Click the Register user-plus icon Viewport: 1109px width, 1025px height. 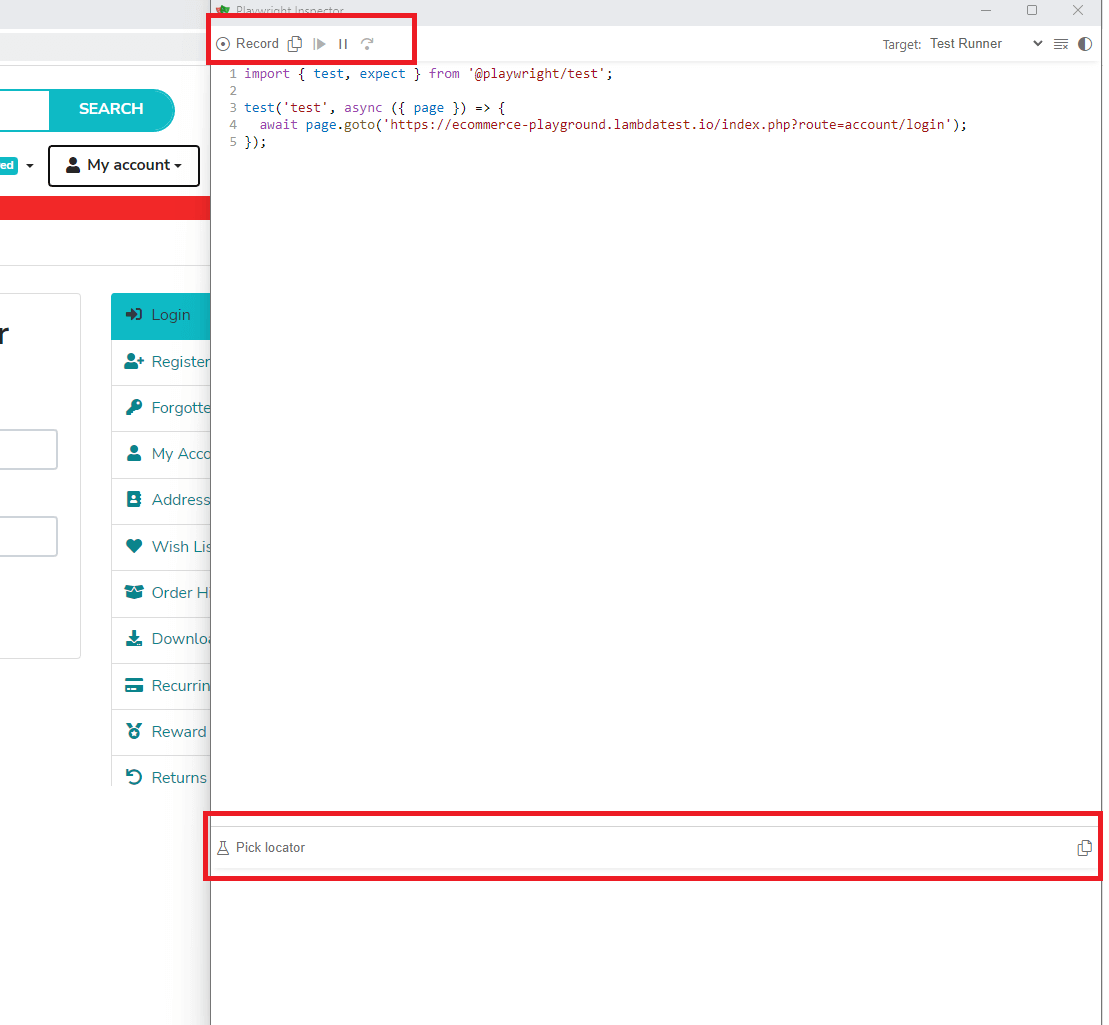[134, 361]
